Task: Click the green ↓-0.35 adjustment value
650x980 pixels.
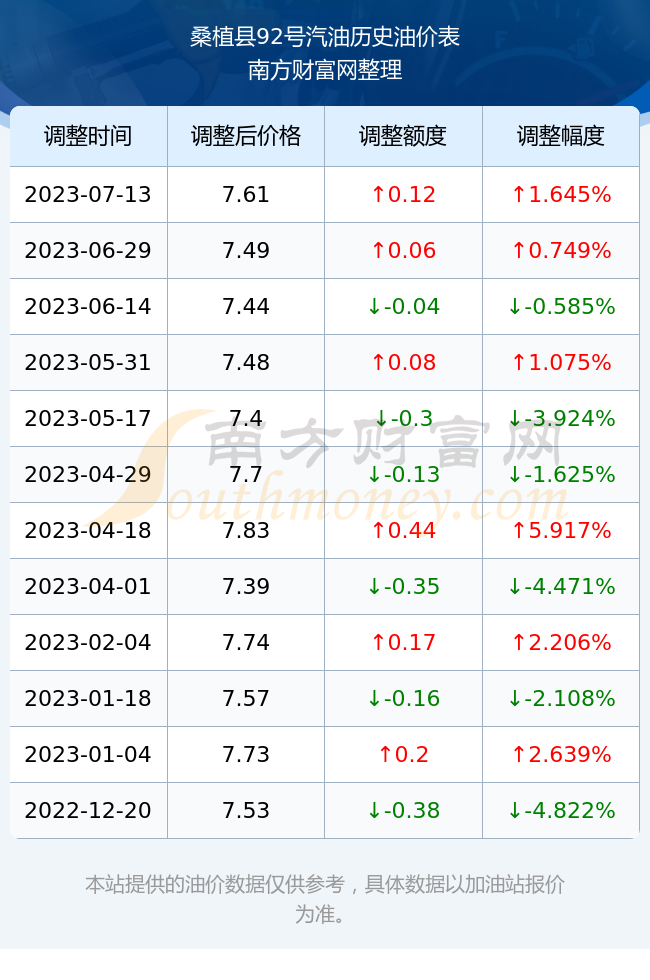Action: click(x=403, y=586)
